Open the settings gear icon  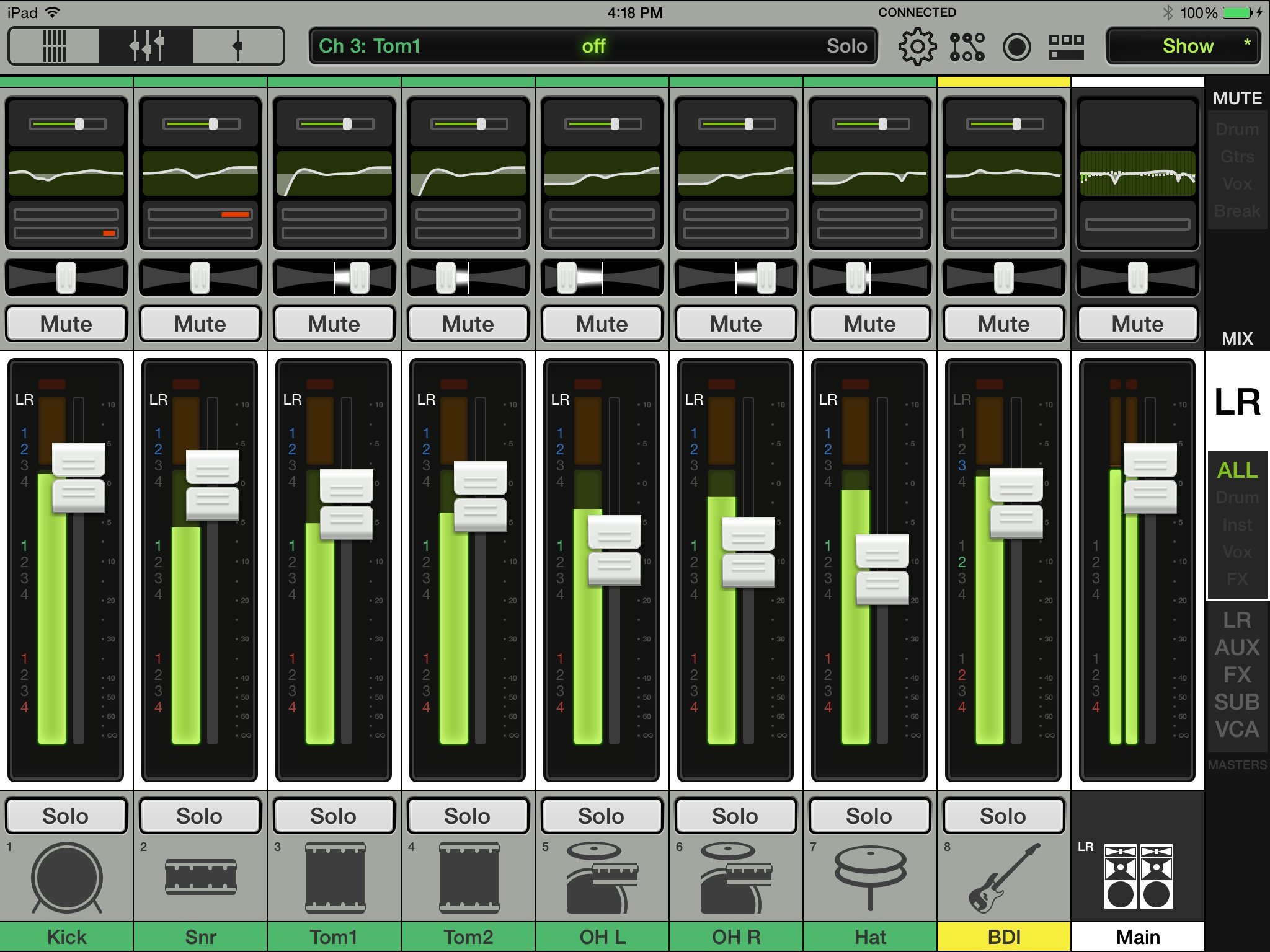917,46
